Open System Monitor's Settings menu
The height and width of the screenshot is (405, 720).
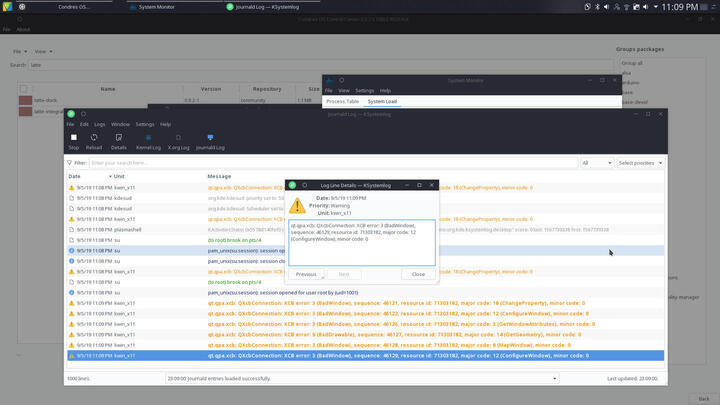point(364,91)
